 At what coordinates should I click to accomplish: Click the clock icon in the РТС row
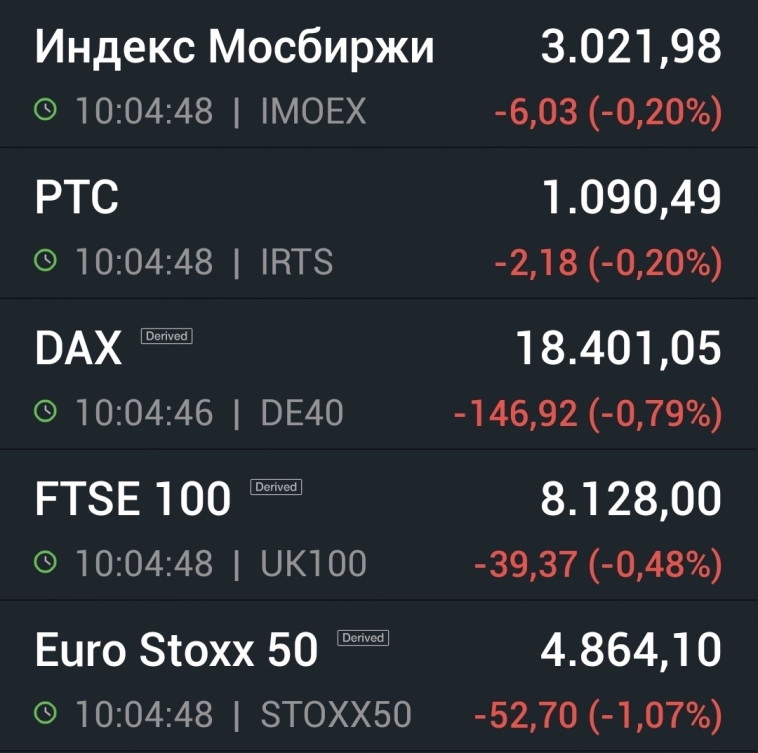click(45, 261)
